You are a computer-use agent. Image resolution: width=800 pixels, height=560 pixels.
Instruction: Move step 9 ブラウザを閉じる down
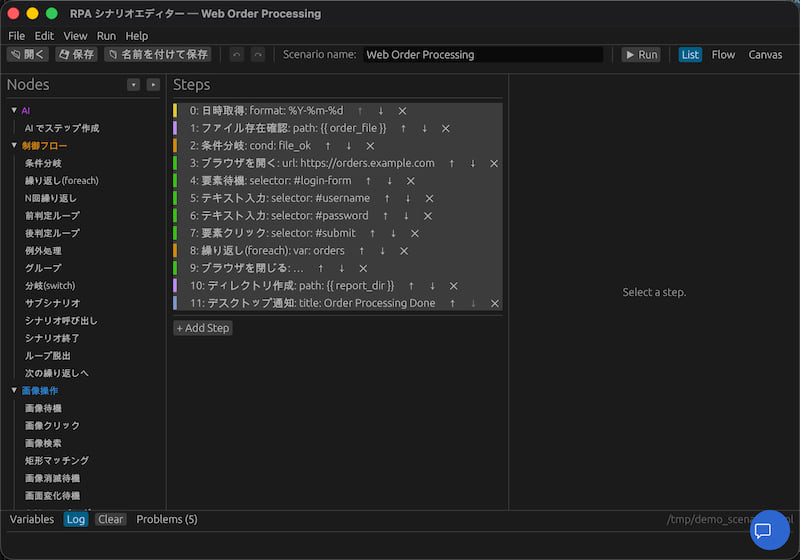(x=341, y=268)
